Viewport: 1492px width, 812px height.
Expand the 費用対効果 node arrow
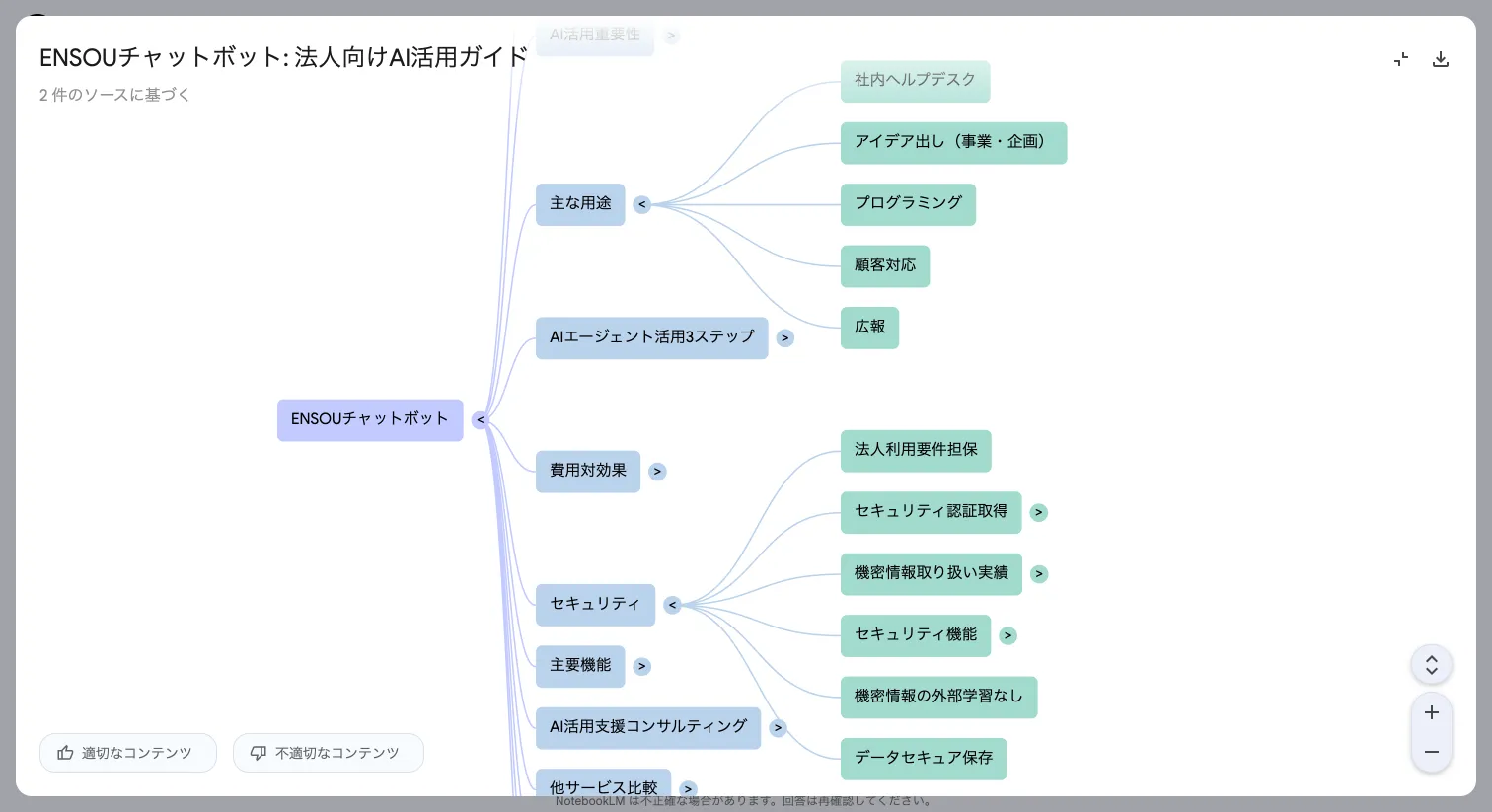(658, 472)
